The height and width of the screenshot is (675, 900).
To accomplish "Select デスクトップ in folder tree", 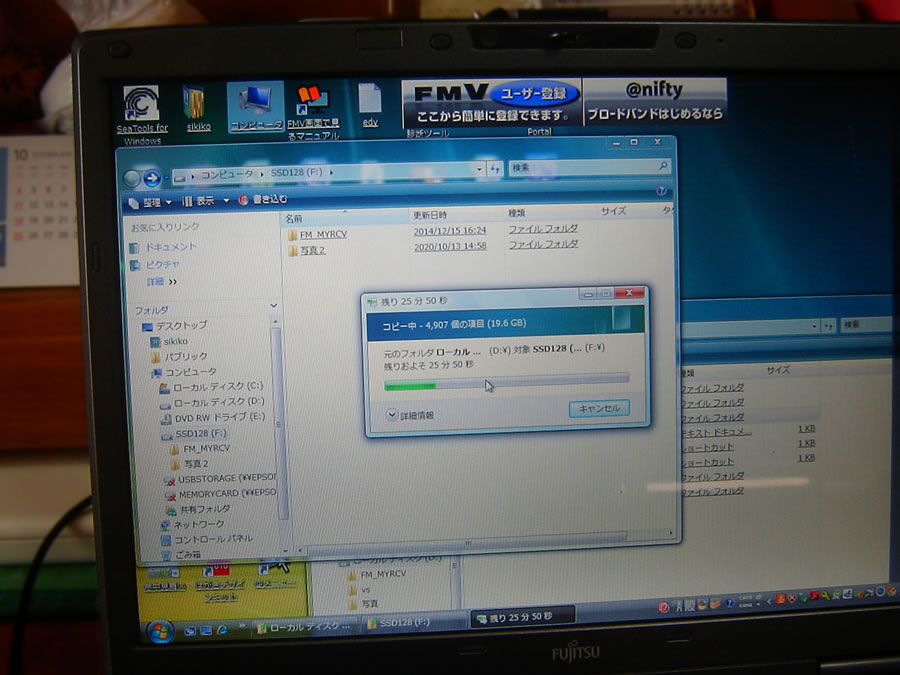I will [174, 325].
